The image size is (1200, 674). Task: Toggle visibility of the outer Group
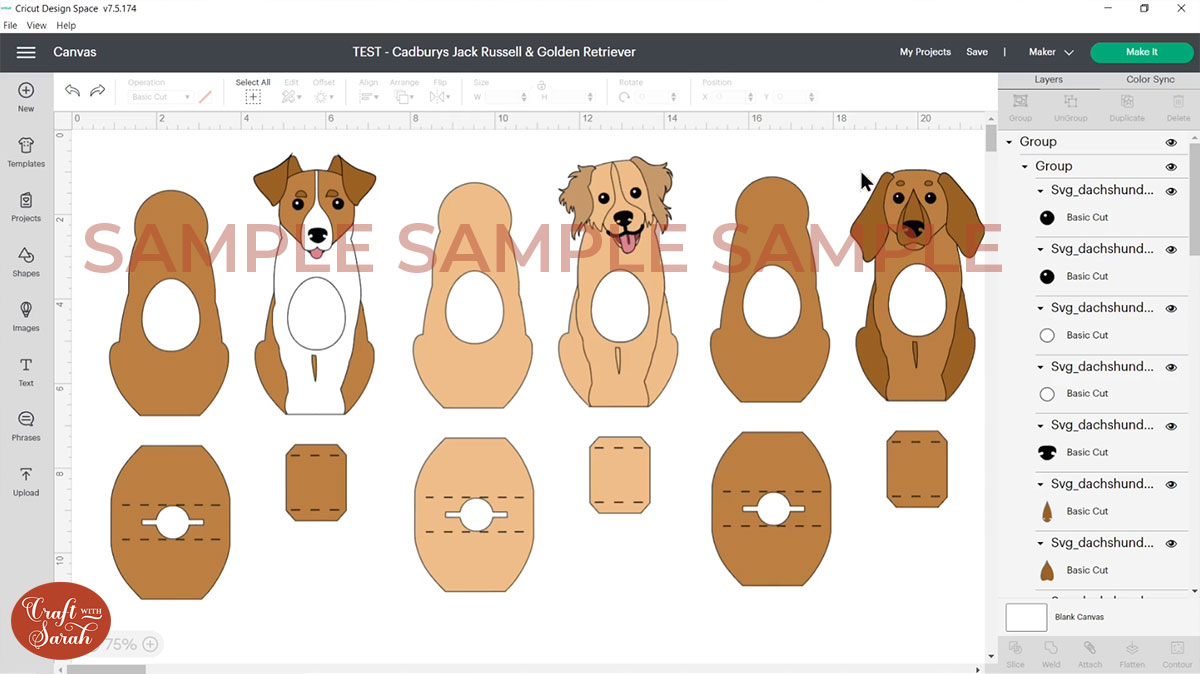pyautogui.click(x=1170, y=142)
